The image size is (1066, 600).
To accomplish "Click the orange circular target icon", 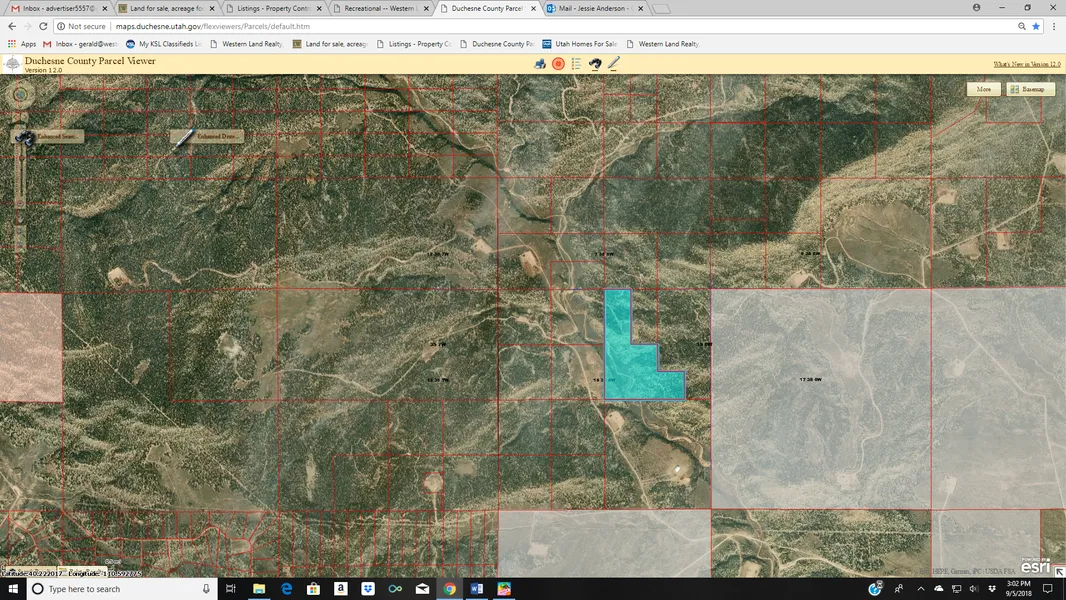I will [558, 64].
